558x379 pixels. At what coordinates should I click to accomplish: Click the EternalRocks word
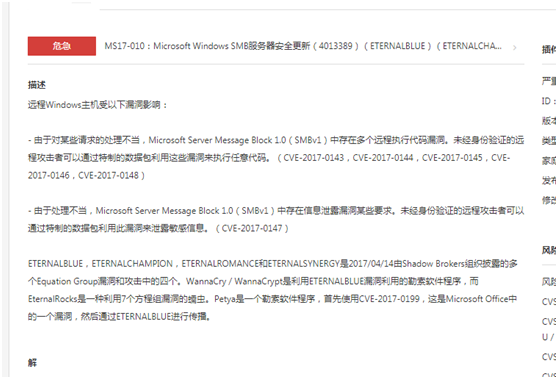(53, 299)
